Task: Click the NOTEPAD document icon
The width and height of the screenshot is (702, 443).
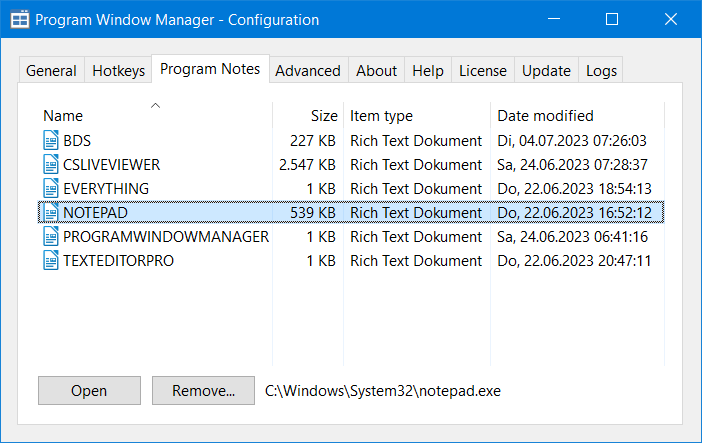Action: click(x=51, y=213)
